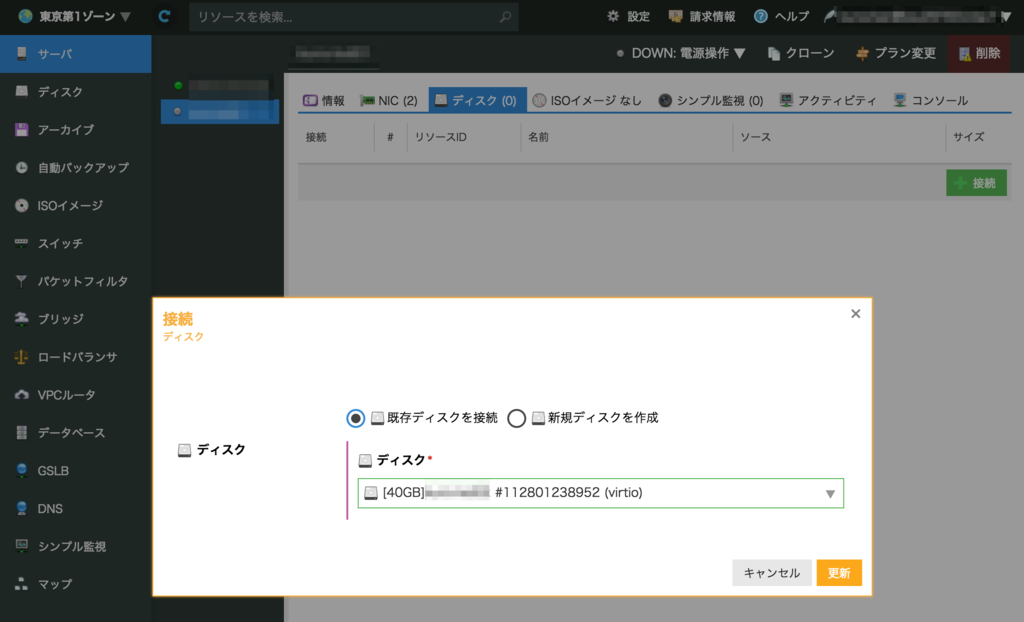This screenshot has width=1024, height=622.
Task: Click the リソースID column header
Action: (x=441, y=137)
